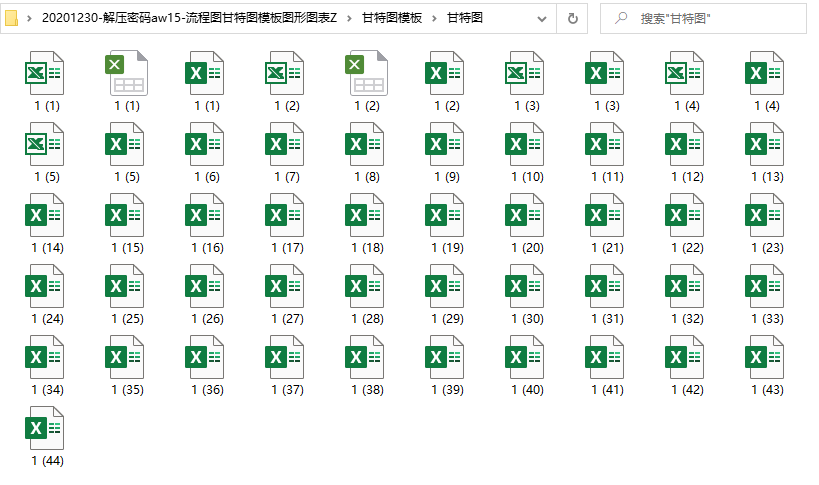819x485 pixels.
Task: Navigate to 甘特图模板 breadcrumb folder
Action: pos(392,18)
